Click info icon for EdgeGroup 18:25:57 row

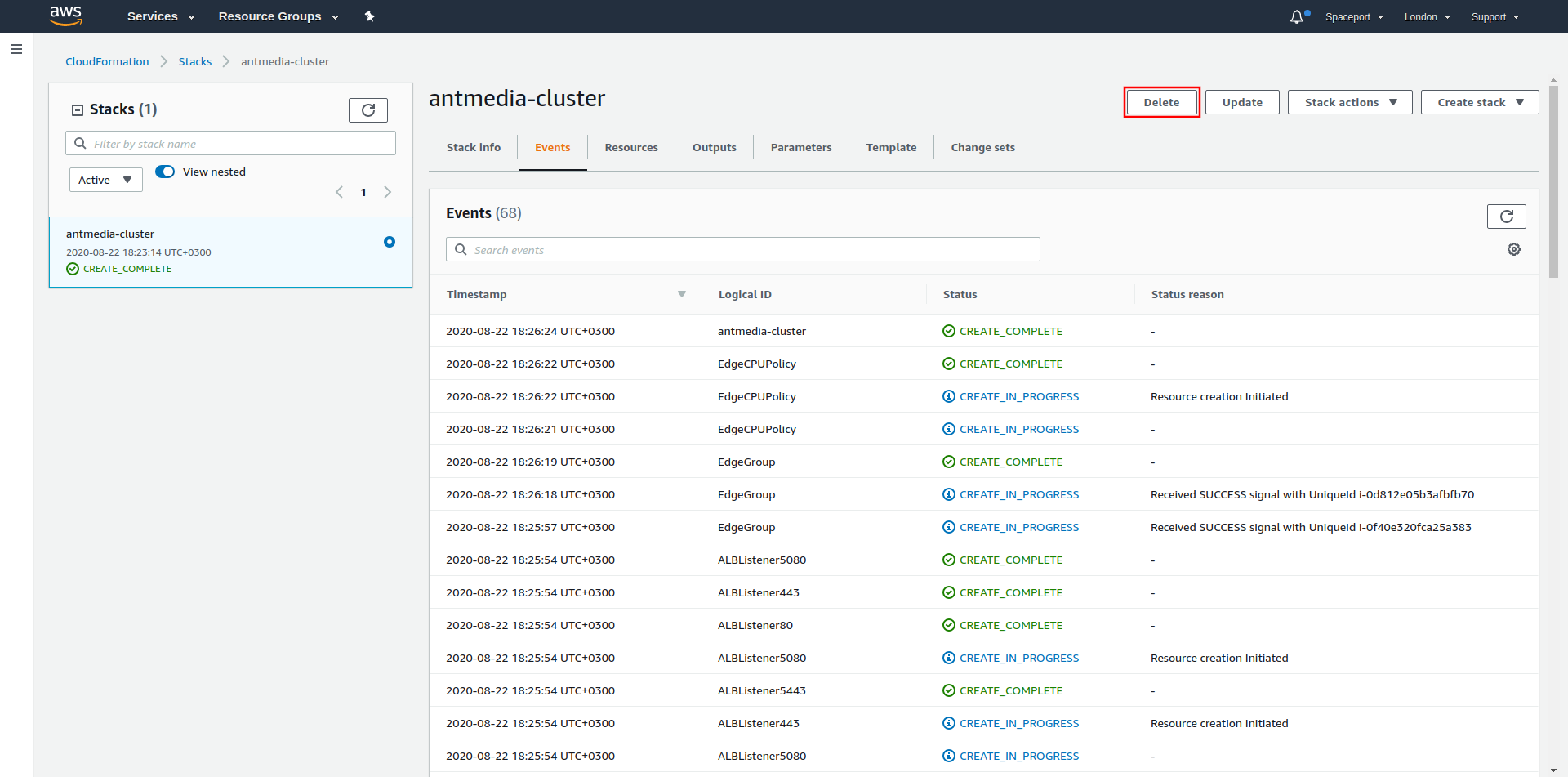click(949, 527)
